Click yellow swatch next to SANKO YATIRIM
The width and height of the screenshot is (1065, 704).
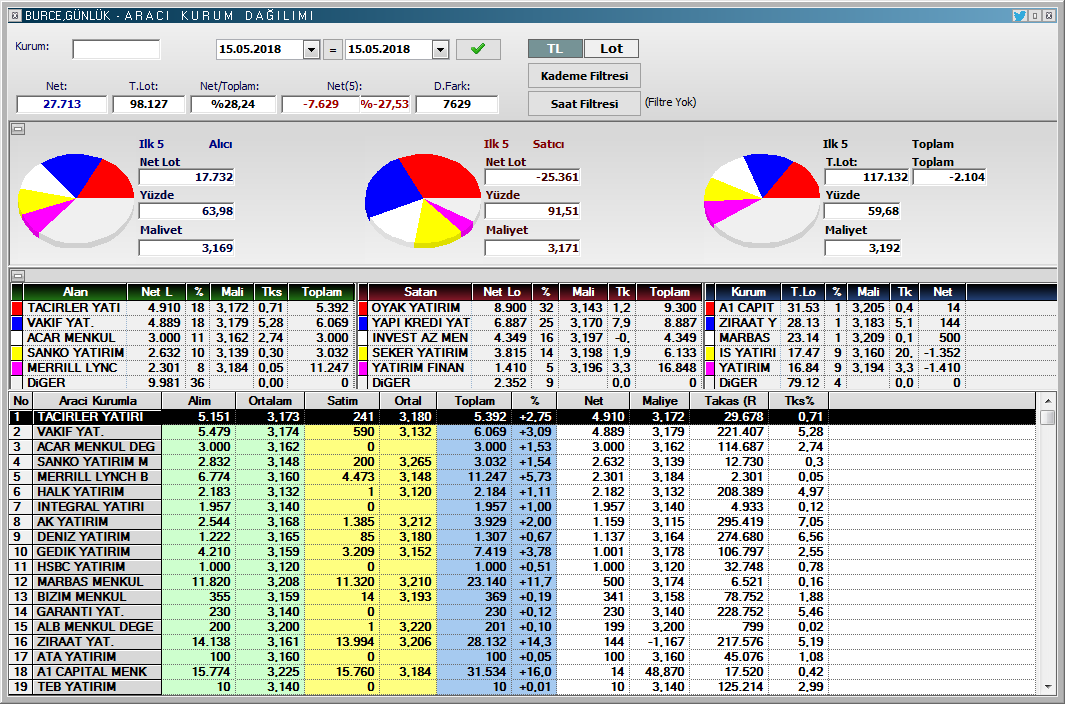(x=17, y=353)
